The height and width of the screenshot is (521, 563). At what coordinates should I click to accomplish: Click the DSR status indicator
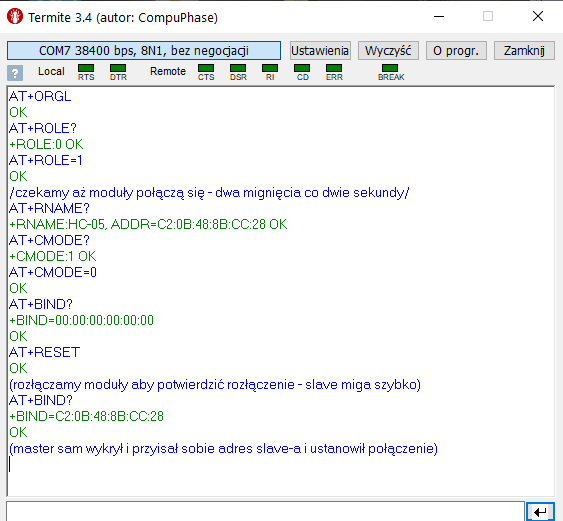coord(238,68)
